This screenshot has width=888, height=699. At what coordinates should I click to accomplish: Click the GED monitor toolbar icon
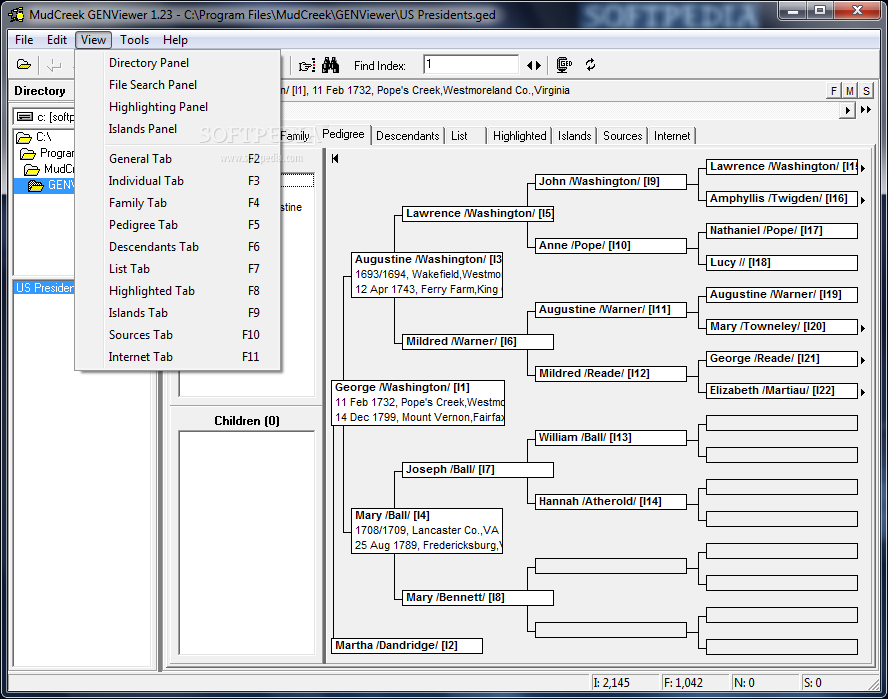[x=564, y=65]
